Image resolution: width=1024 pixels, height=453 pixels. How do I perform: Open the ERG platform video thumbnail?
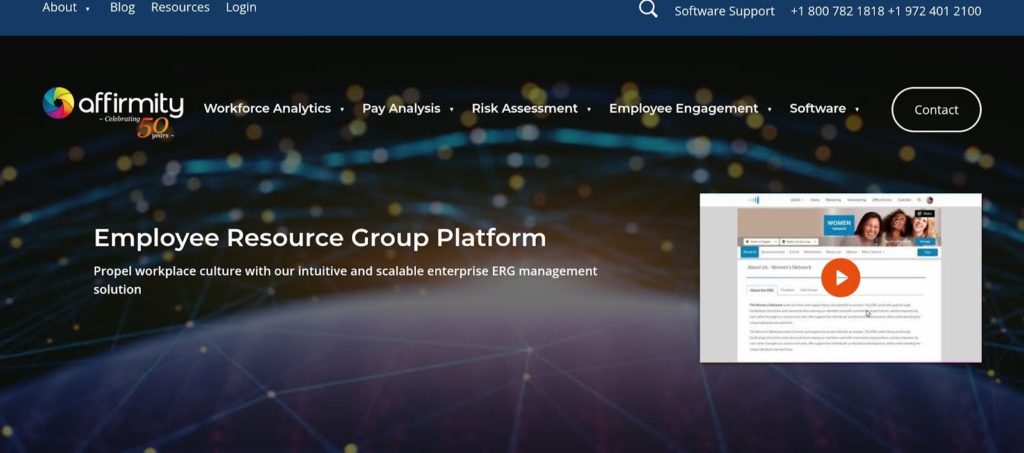840,277
